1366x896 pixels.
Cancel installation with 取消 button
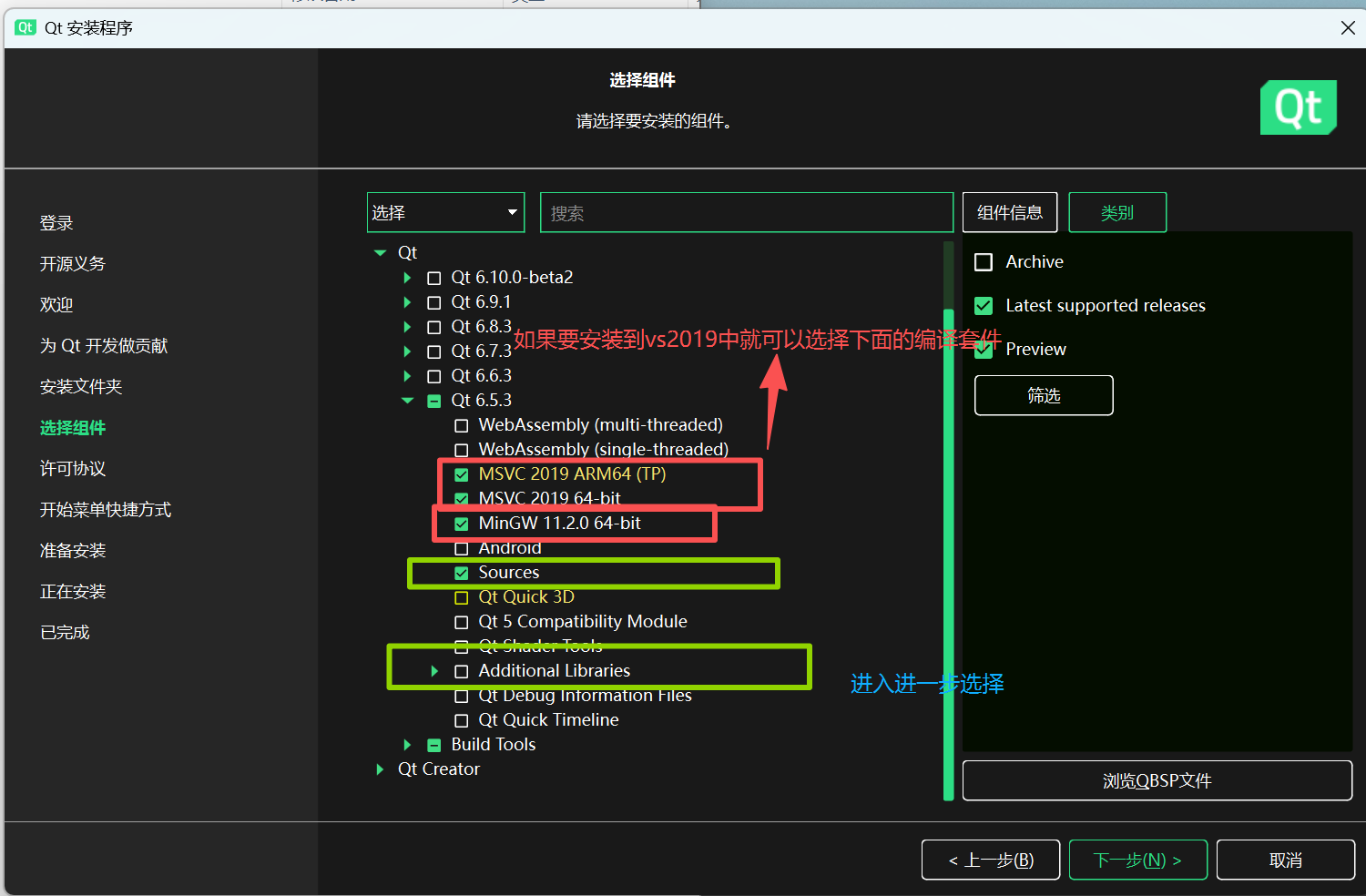1286,860
